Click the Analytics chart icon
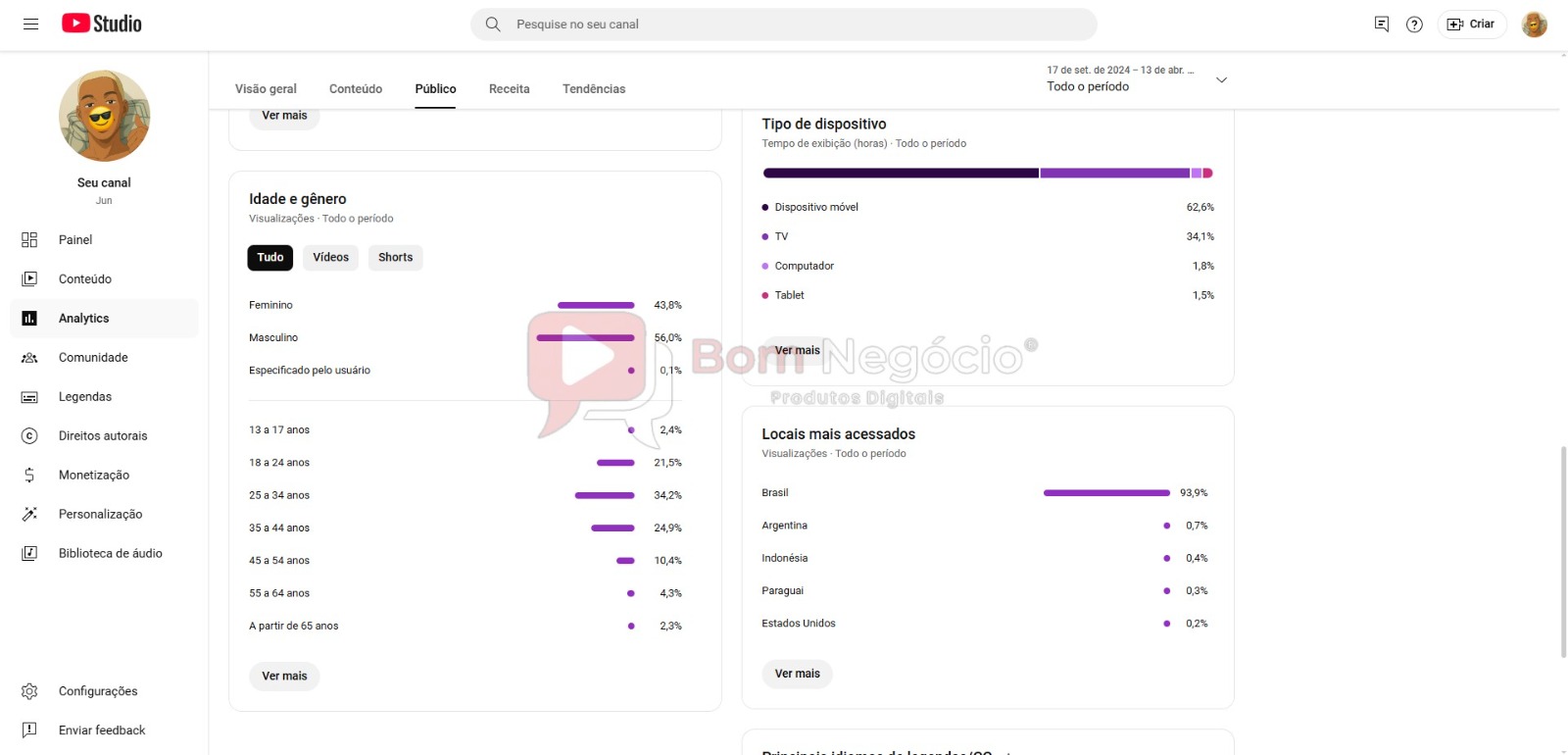The width and height of the screenshot is (1568, 755). coord(29,319)
